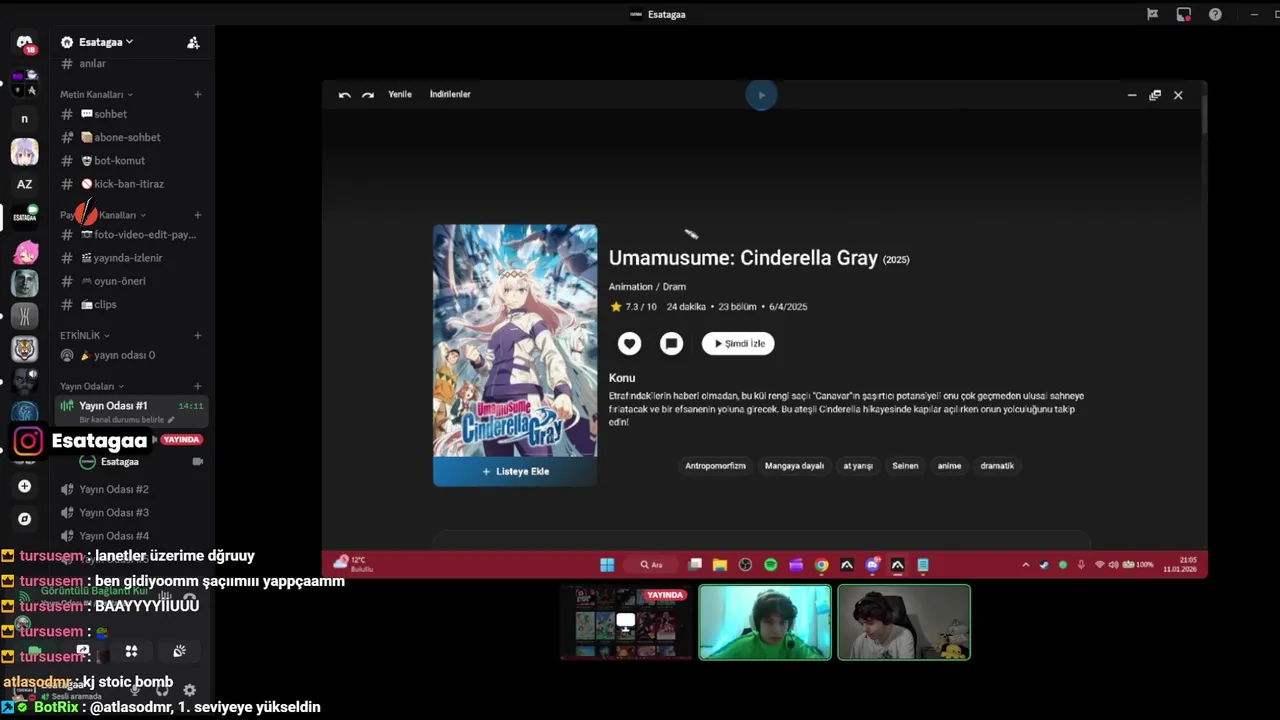Viewport: 1280px width, 720px height.
Task: Select the Mangaya dayalı tag
Action: click(x=794, y=466)
